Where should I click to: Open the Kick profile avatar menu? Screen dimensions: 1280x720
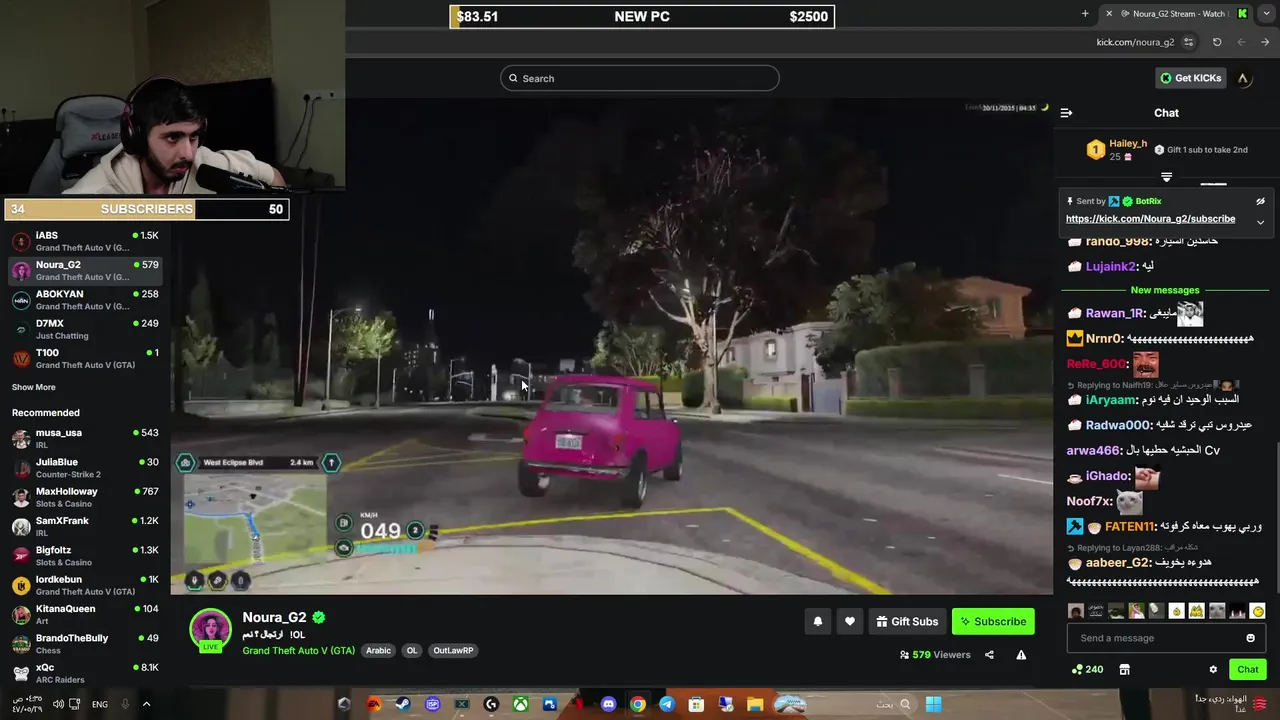(1243, 78)
